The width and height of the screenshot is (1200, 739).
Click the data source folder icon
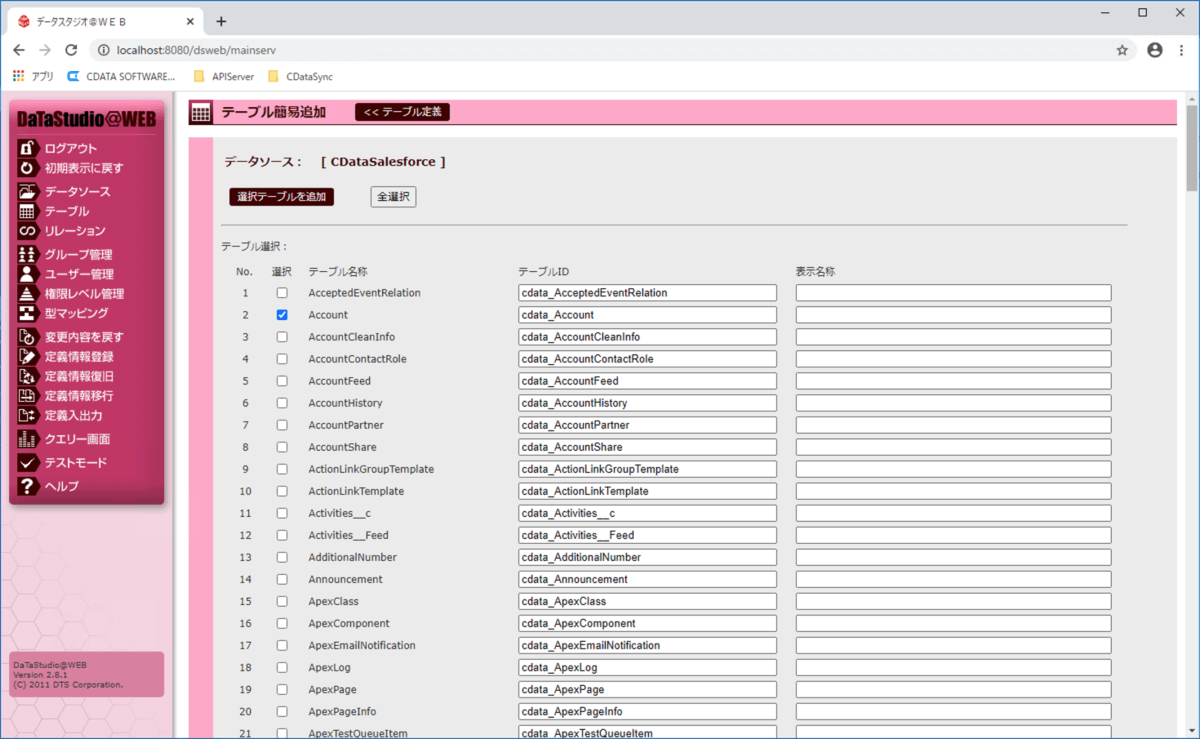point(27,191)
